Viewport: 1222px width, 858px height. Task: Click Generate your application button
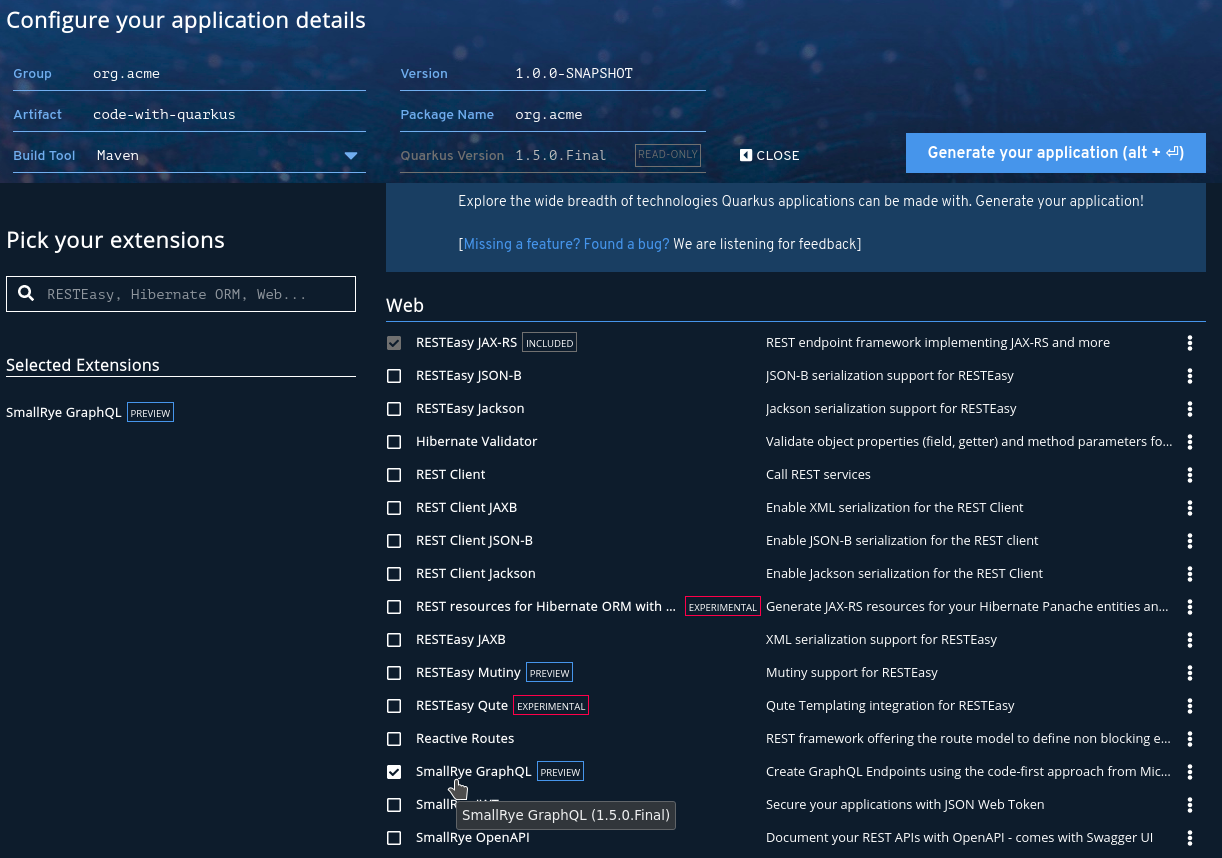tap(1056, 153)
